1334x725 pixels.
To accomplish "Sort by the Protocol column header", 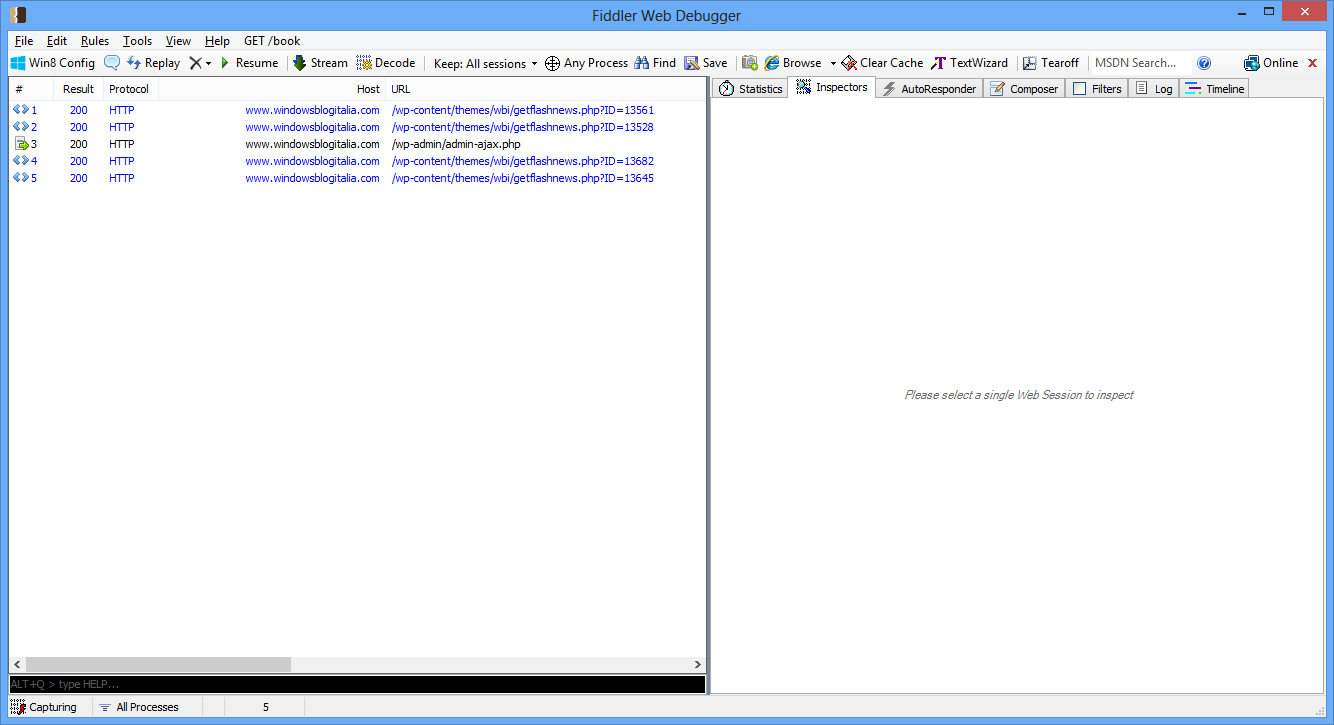I will click(x=131, y=89).
